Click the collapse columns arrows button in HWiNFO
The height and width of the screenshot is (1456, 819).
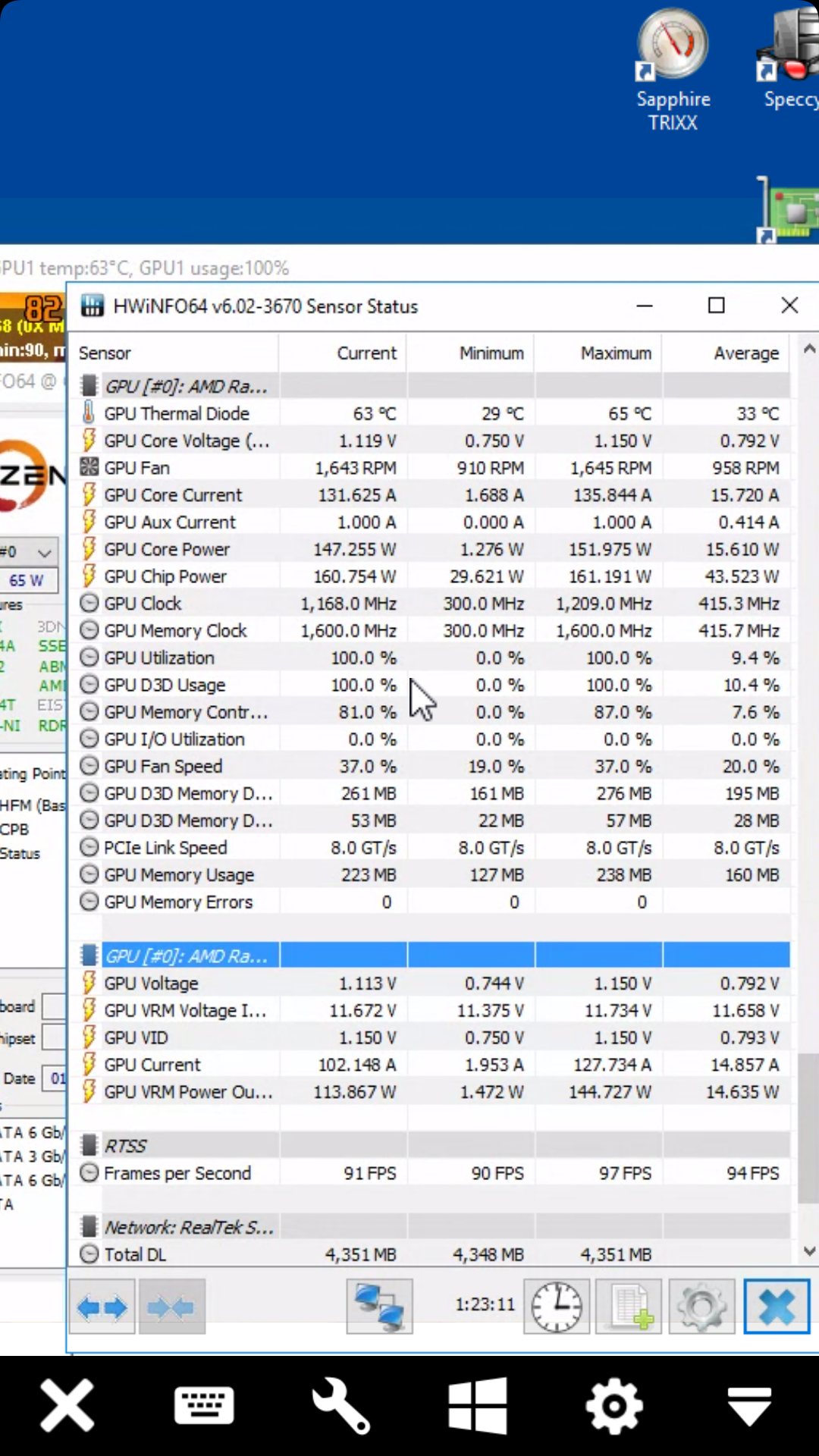coord(171,1307)
